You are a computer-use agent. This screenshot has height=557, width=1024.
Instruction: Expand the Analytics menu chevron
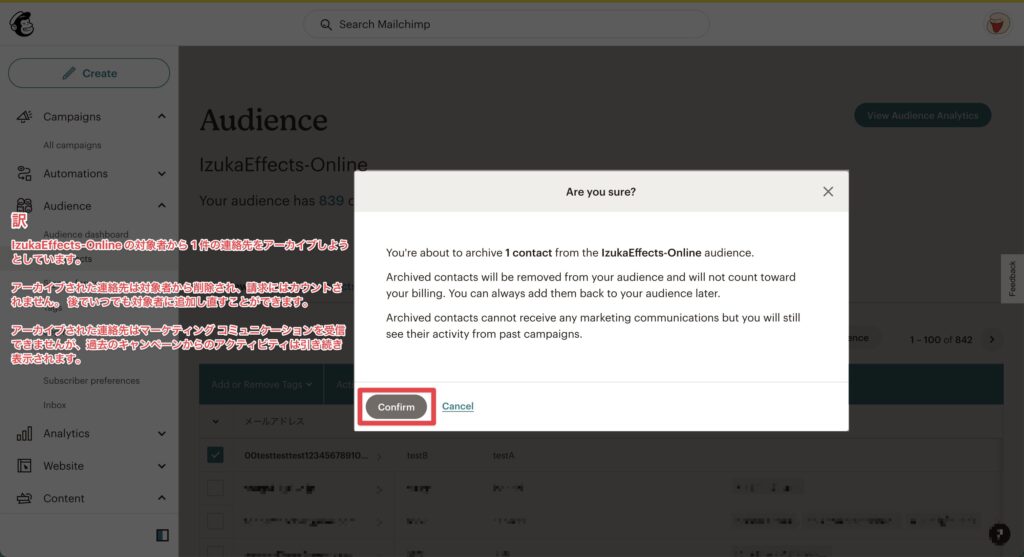(x=161, y=434)
